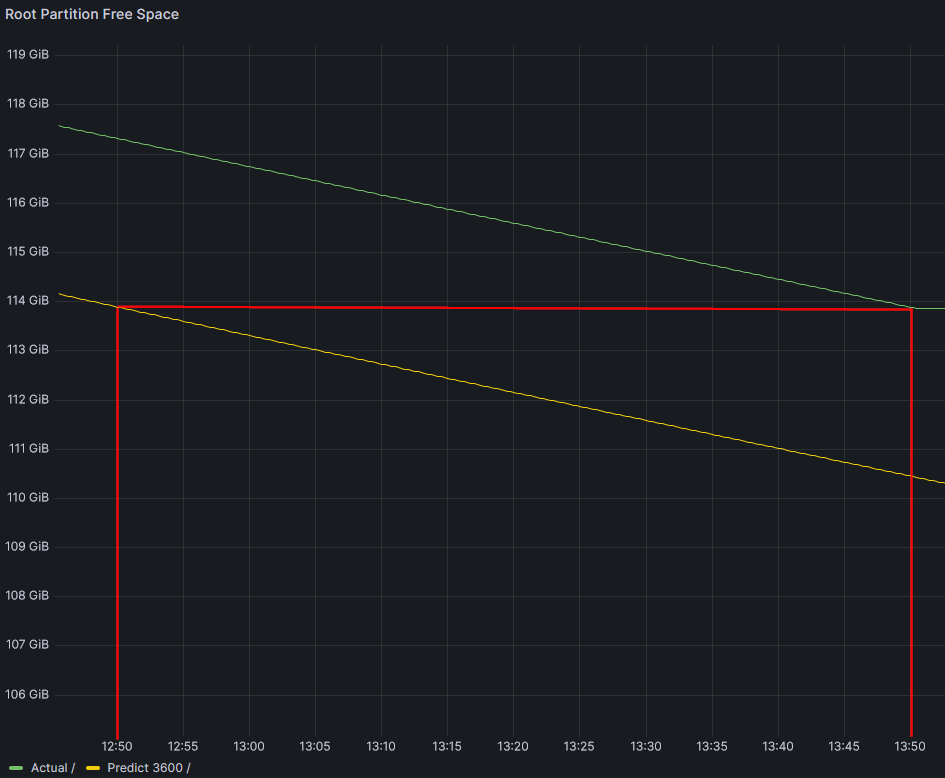Click the green Actual legend color swatch
Viewport: 945px width, 778px height.
pyautogui.click(x=16, y=768)
